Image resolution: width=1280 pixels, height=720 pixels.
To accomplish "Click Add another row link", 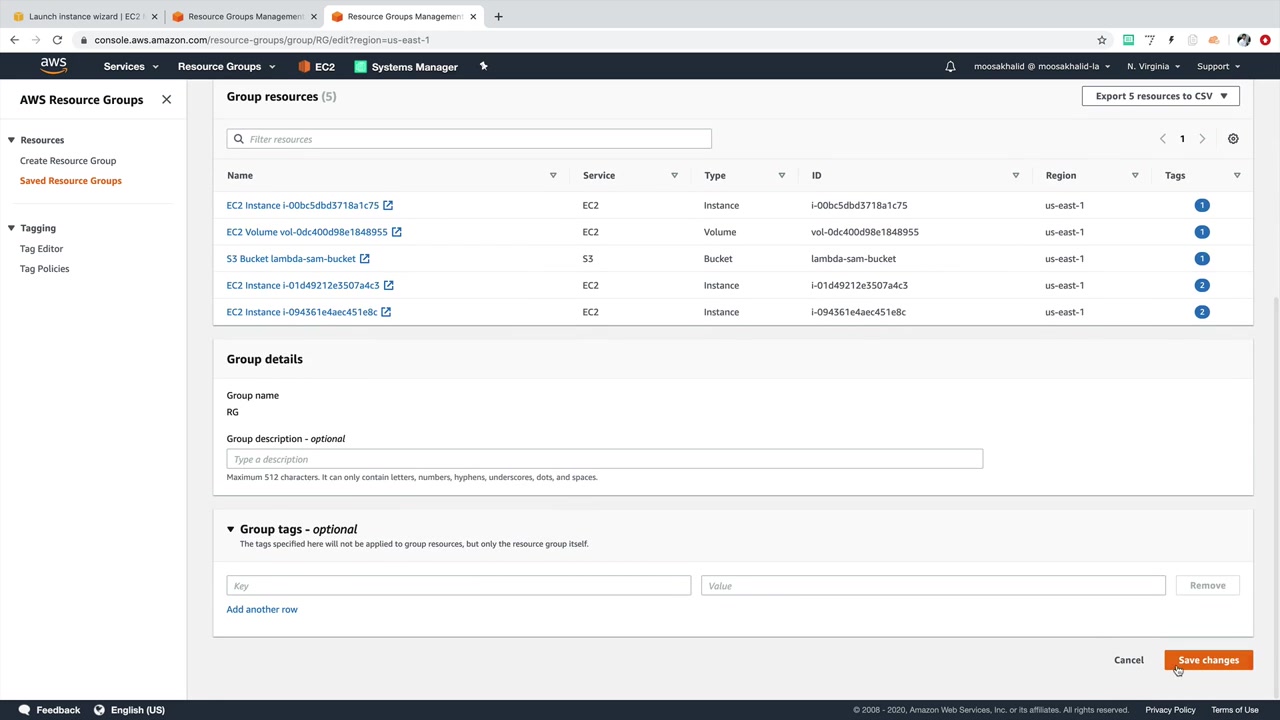I will [x=262, y=609].
